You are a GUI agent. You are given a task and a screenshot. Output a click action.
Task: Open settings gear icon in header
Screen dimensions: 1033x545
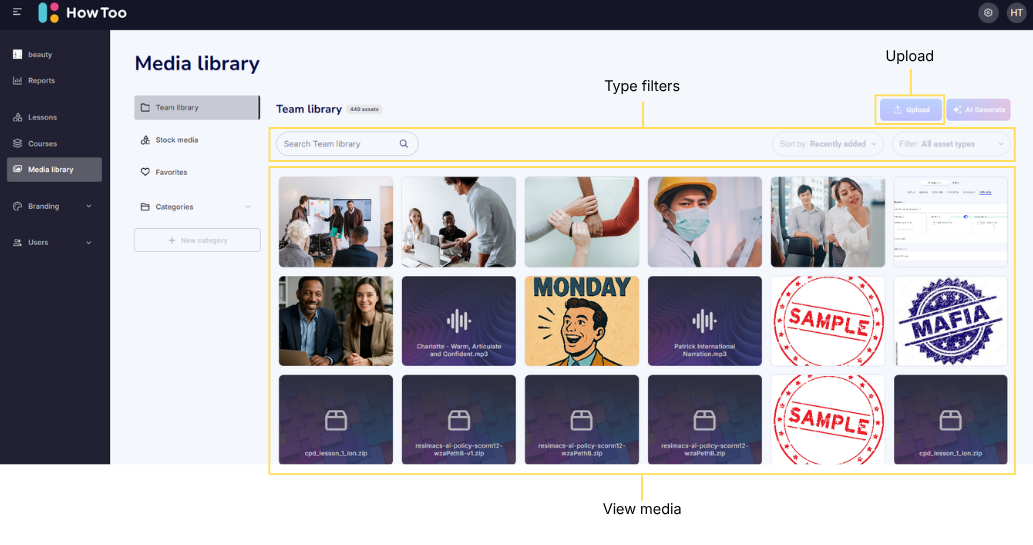[x=988, y=13]
